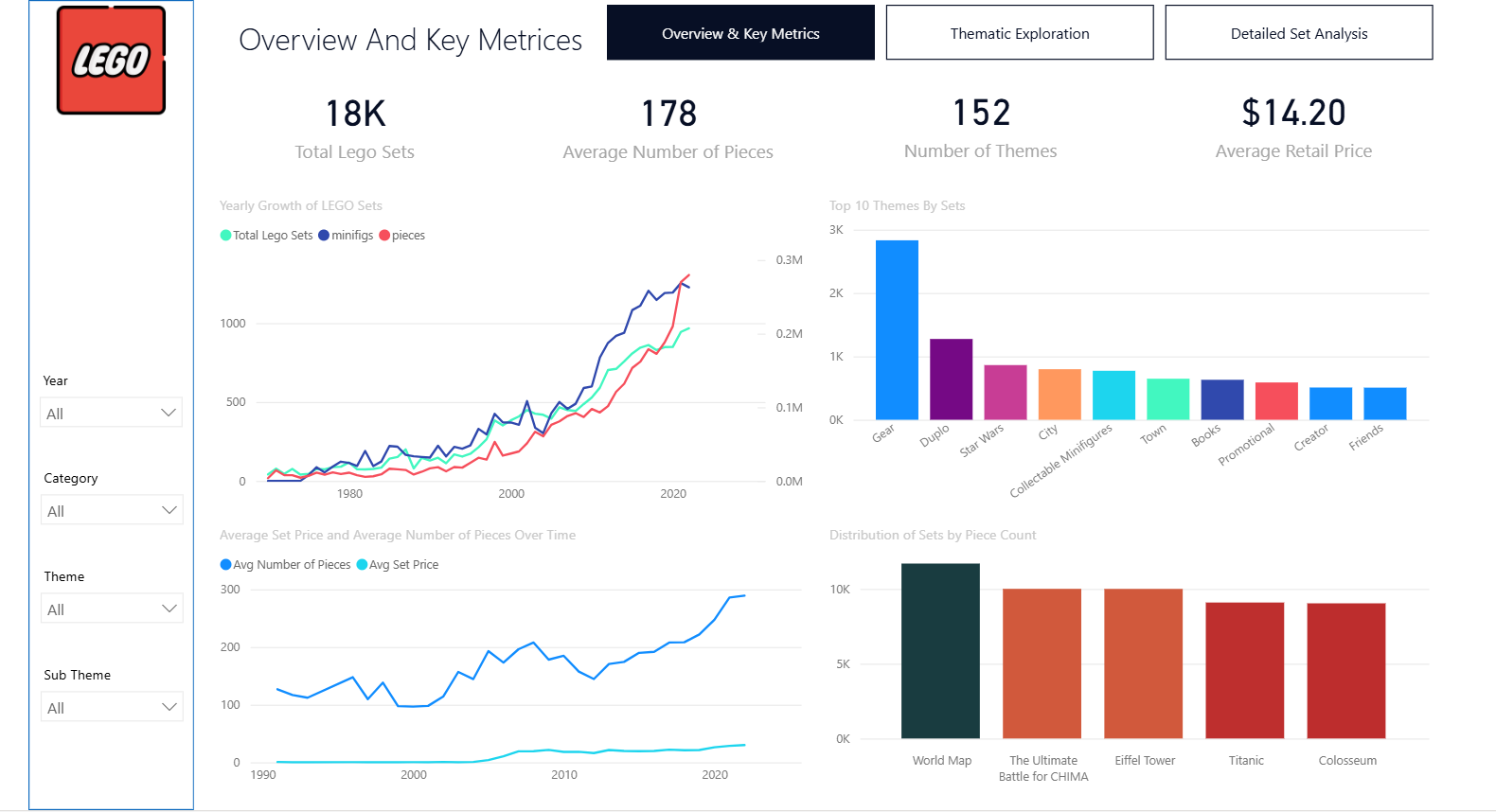Open the Year filter dropdown
The height and width of the screenshot is (812, 1496).
112,413
